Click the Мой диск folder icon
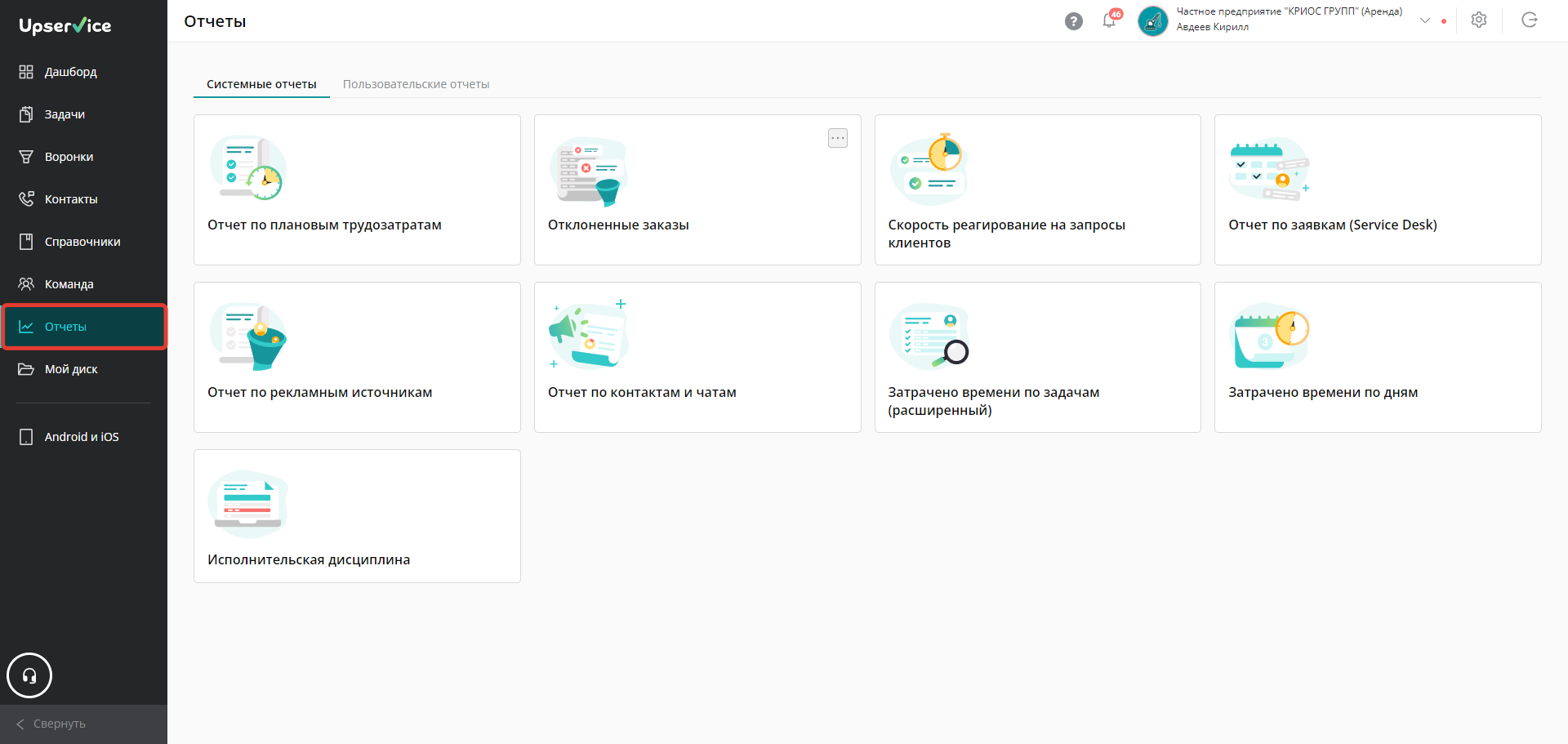 pos(26,369)
